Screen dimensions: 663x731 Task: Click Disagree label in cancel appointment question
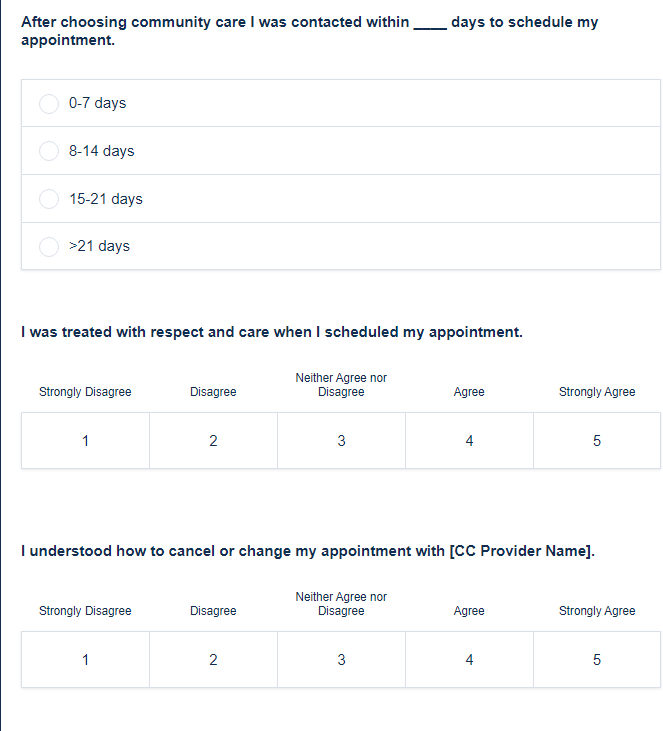(213, 611)
